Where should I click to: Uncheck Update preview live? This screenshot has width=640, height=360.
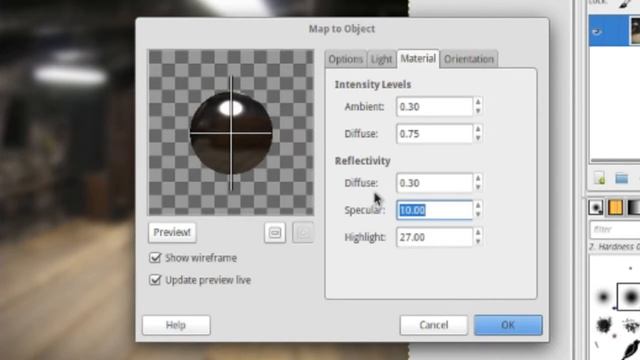(155, 280)
